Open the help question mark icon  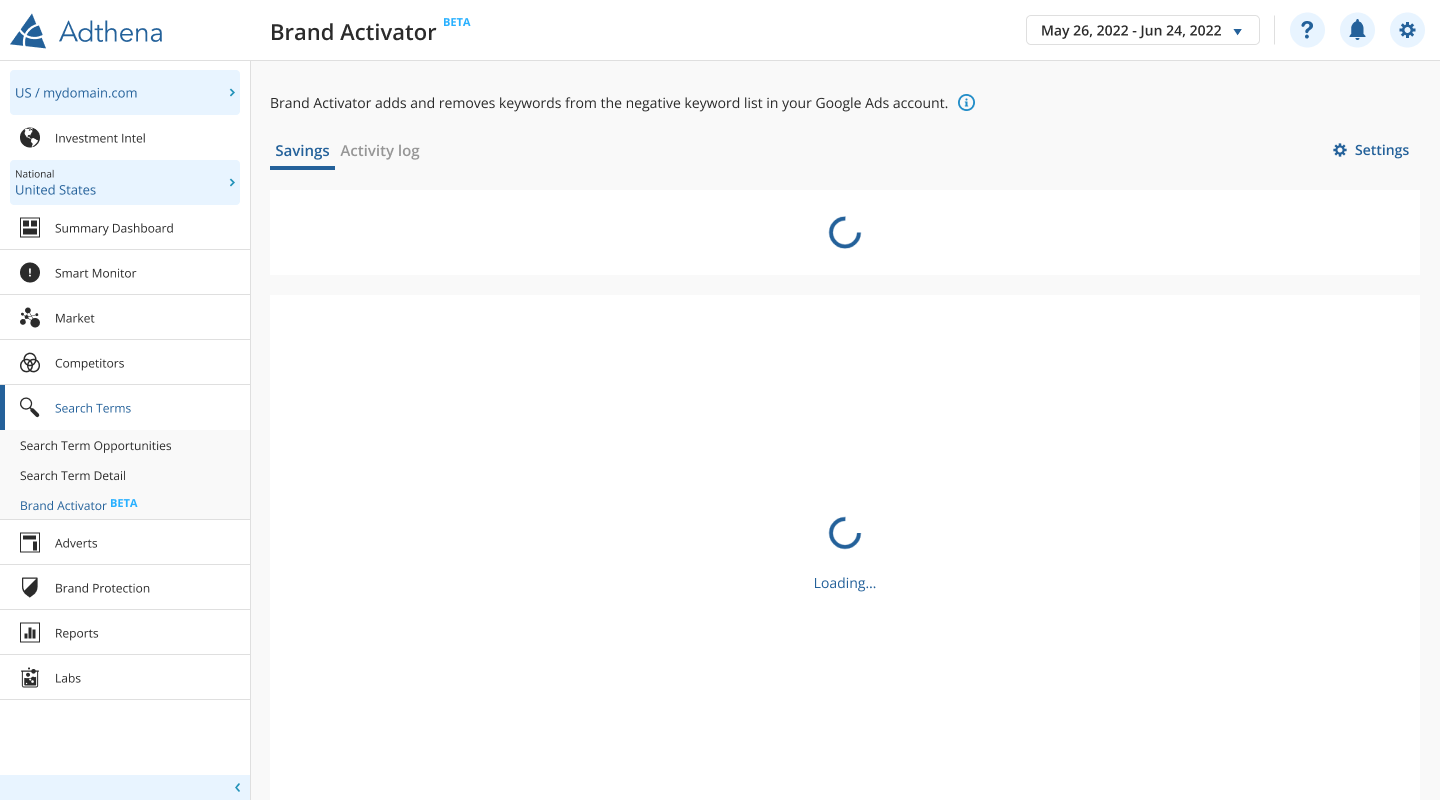pos(1307,30)
